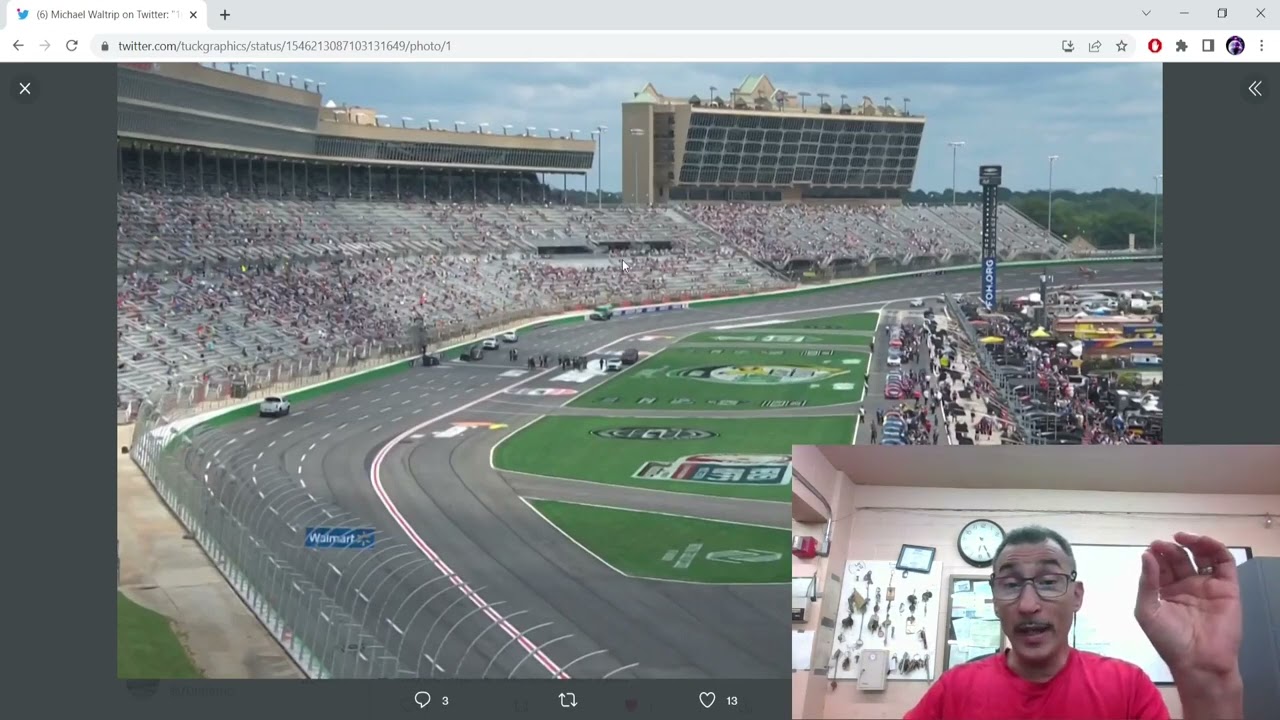Open a new browser tab
1280x720 pixels.
click(x=225, y=15)
